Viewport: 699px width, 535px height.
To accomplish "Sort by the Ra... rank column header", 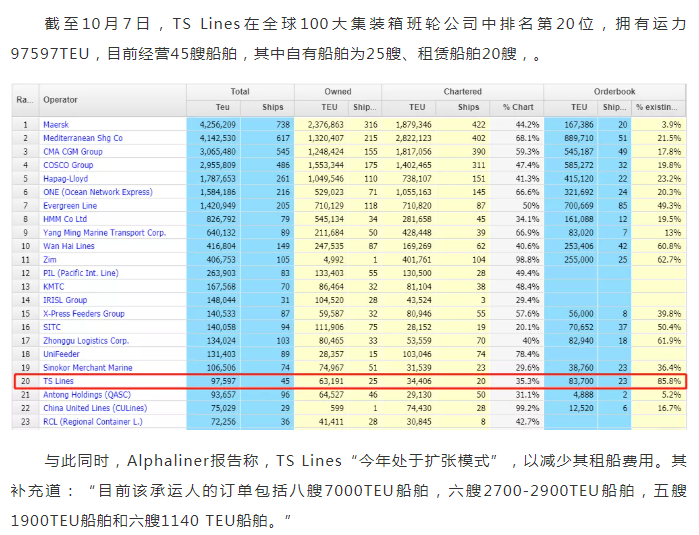I will point(25,100).
